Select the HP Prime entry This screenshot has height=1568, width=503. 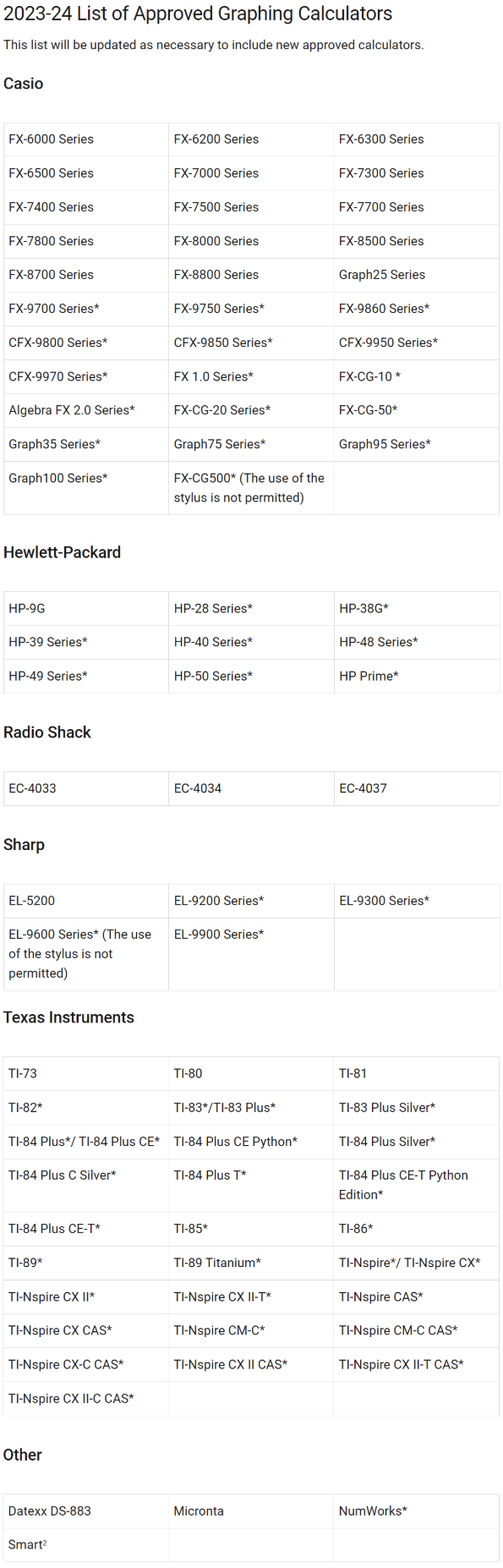pos(416,677)
